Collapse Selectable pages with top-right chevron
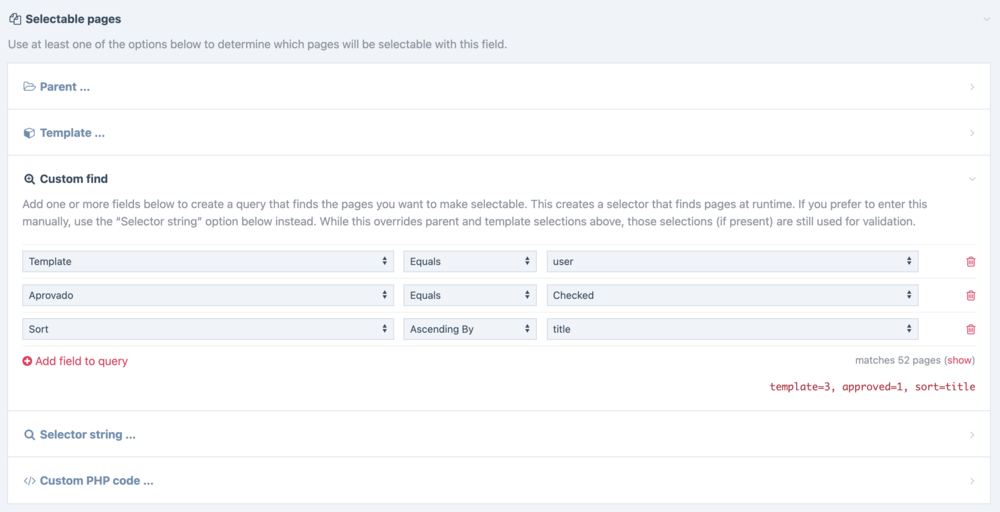Viewport: 1000px width, 512px height. pyautogui.click(x=986, y=19)
